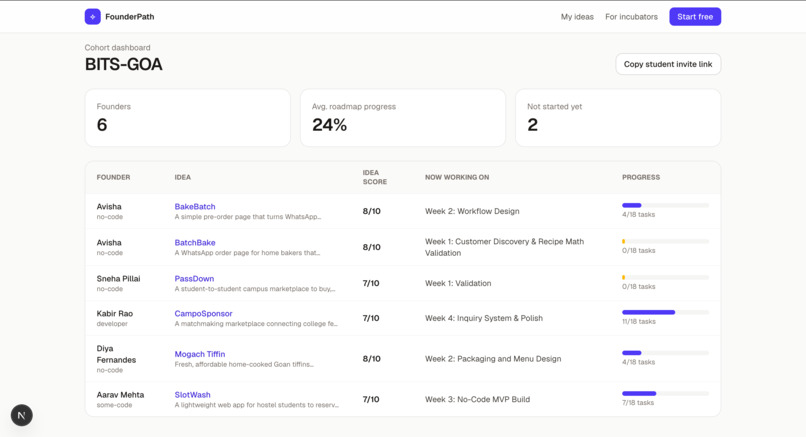Click the FounderPath logo icon
The image size is (806, 437).
pyautogui.click(x=93, y=16)
